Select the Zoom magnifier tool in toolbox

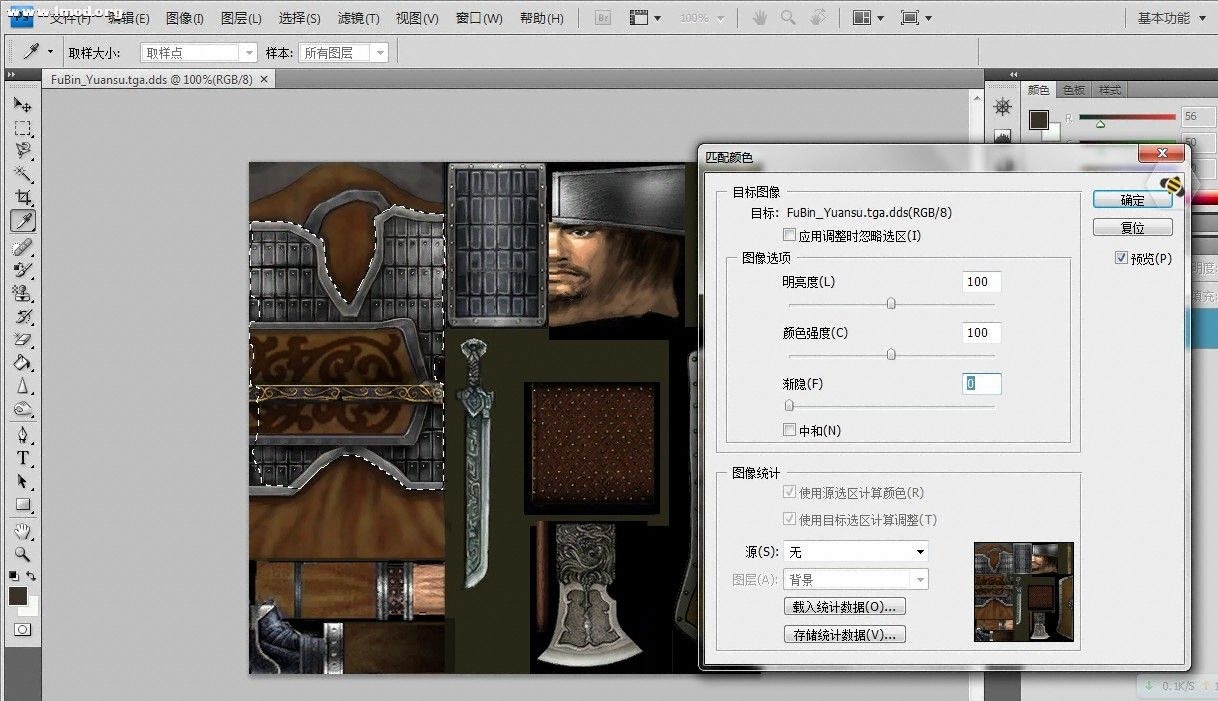coord(22,553)
